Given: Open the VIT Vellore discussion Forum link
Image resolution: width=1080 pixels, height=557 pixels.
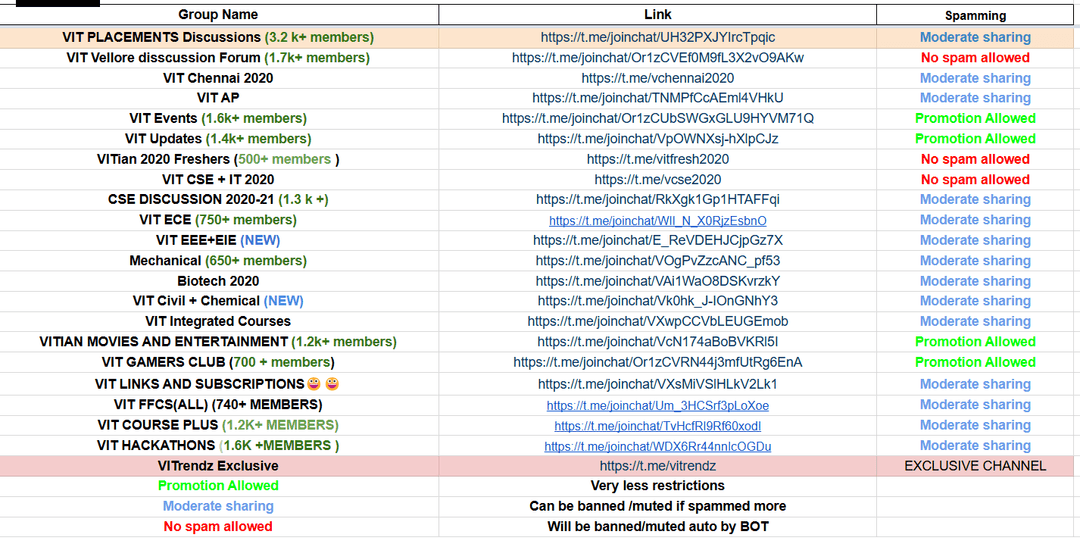Looking at the screenshot, I should (658, 57).
